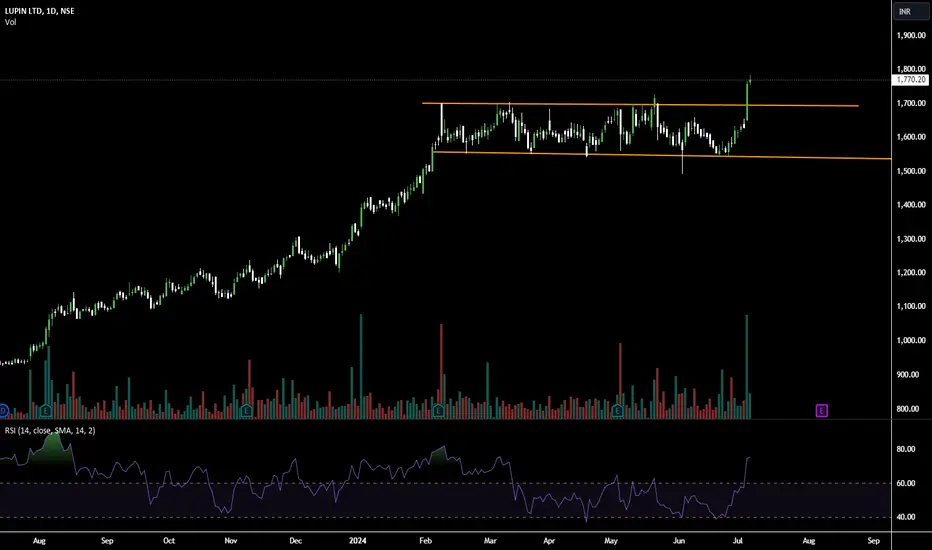Click the 800.00 price axis label
The height and width of the screenshot is (550, 932).
(908, 409)
